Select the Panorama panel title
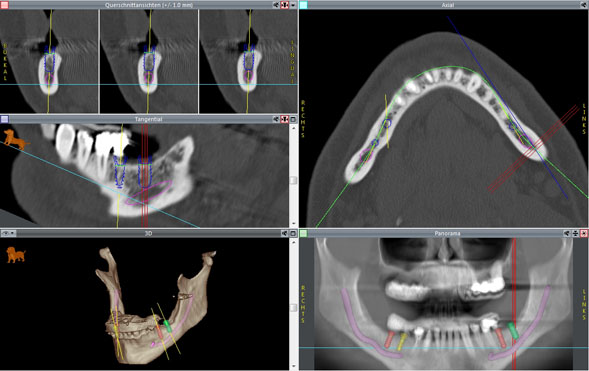This screenshot has height=371, width=589. click(447, 233)
